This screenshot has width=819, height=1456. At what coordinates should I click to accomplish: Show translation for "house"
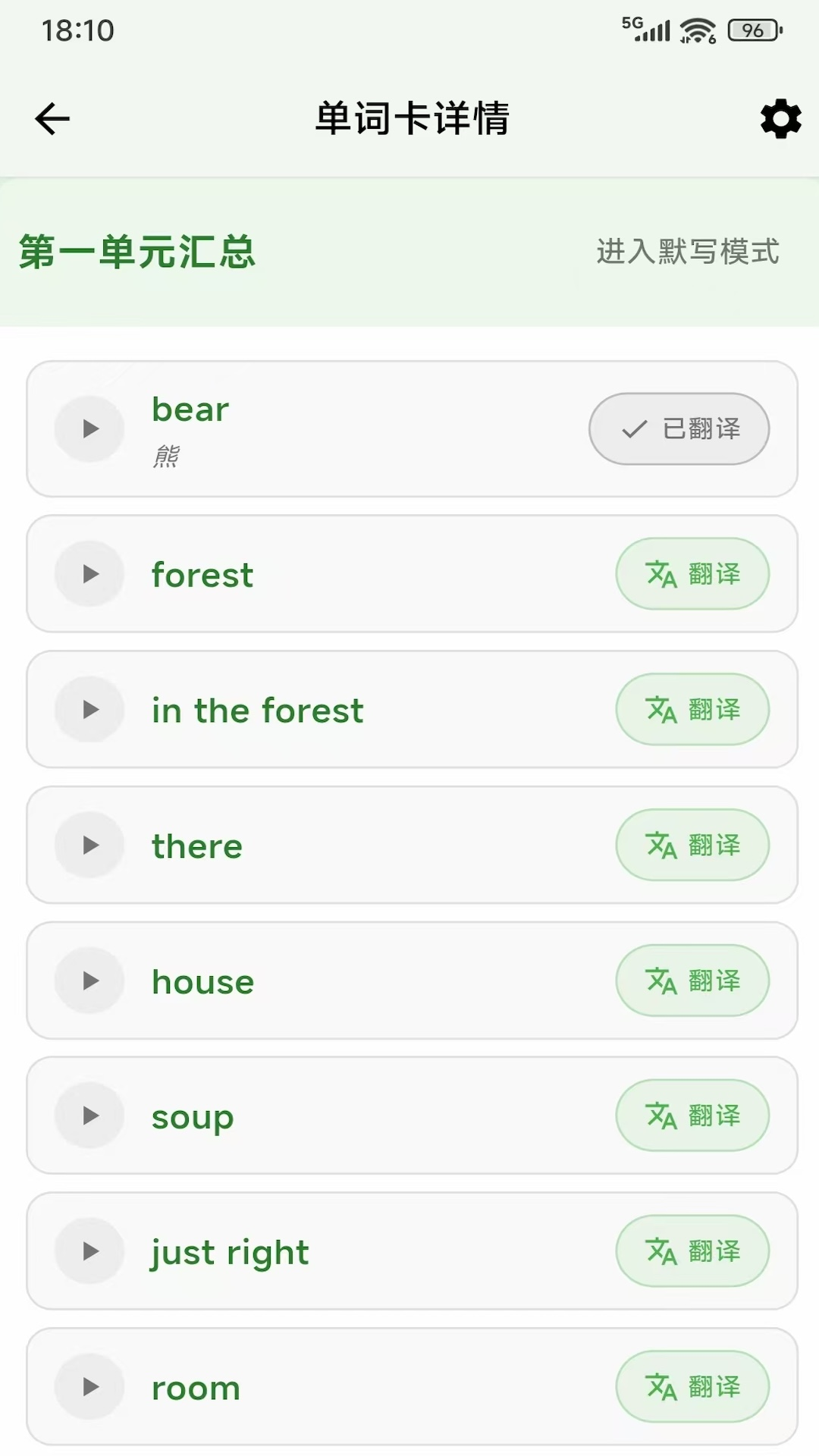(x=692, y=981)
